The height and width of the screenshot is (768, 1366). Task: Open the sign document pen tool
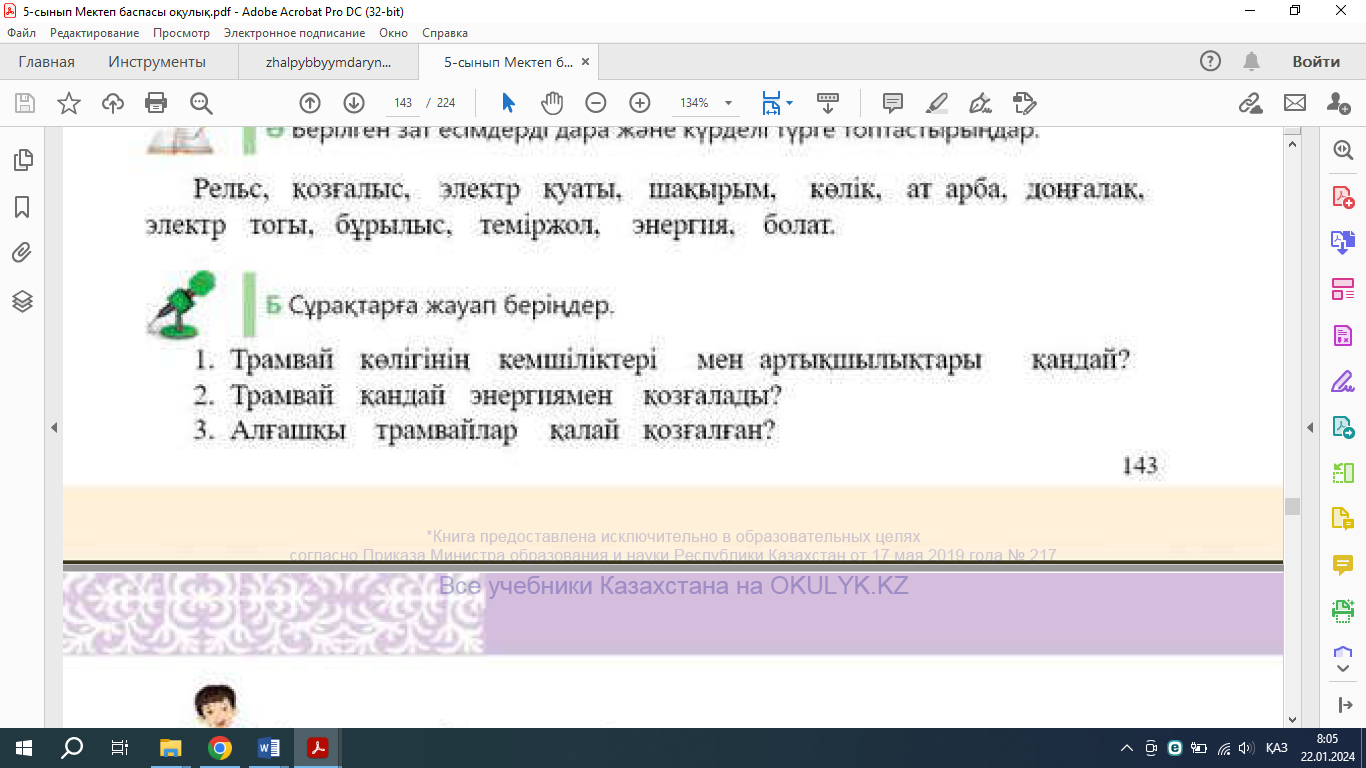pos(981,103)
